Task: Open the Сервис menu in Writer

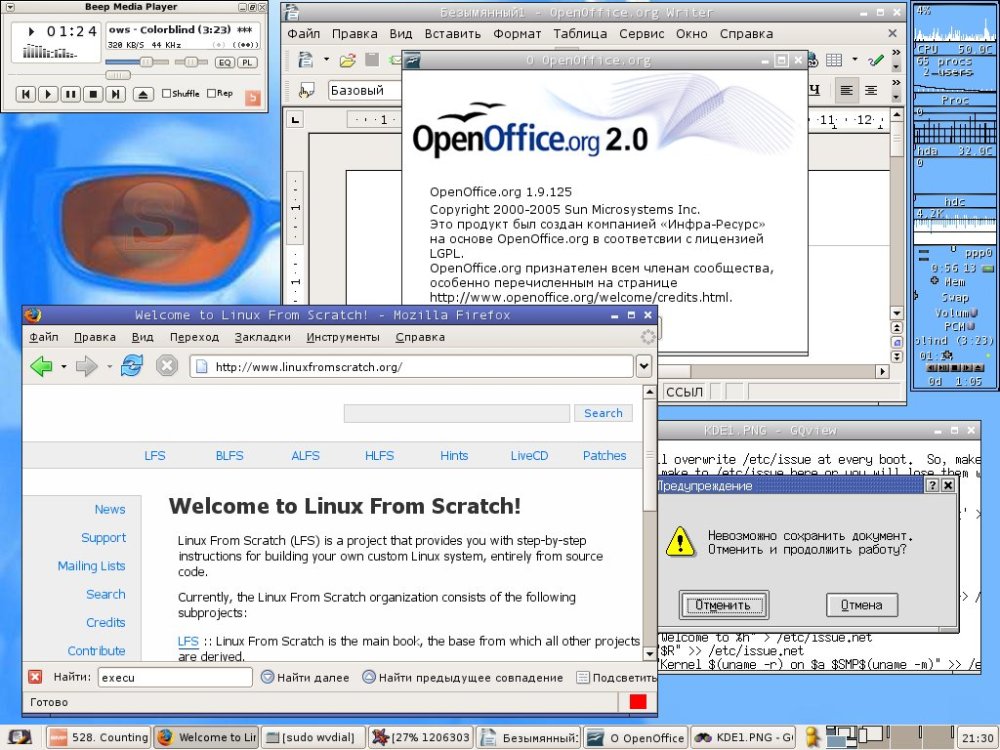Action: click(x=642, y=34)
